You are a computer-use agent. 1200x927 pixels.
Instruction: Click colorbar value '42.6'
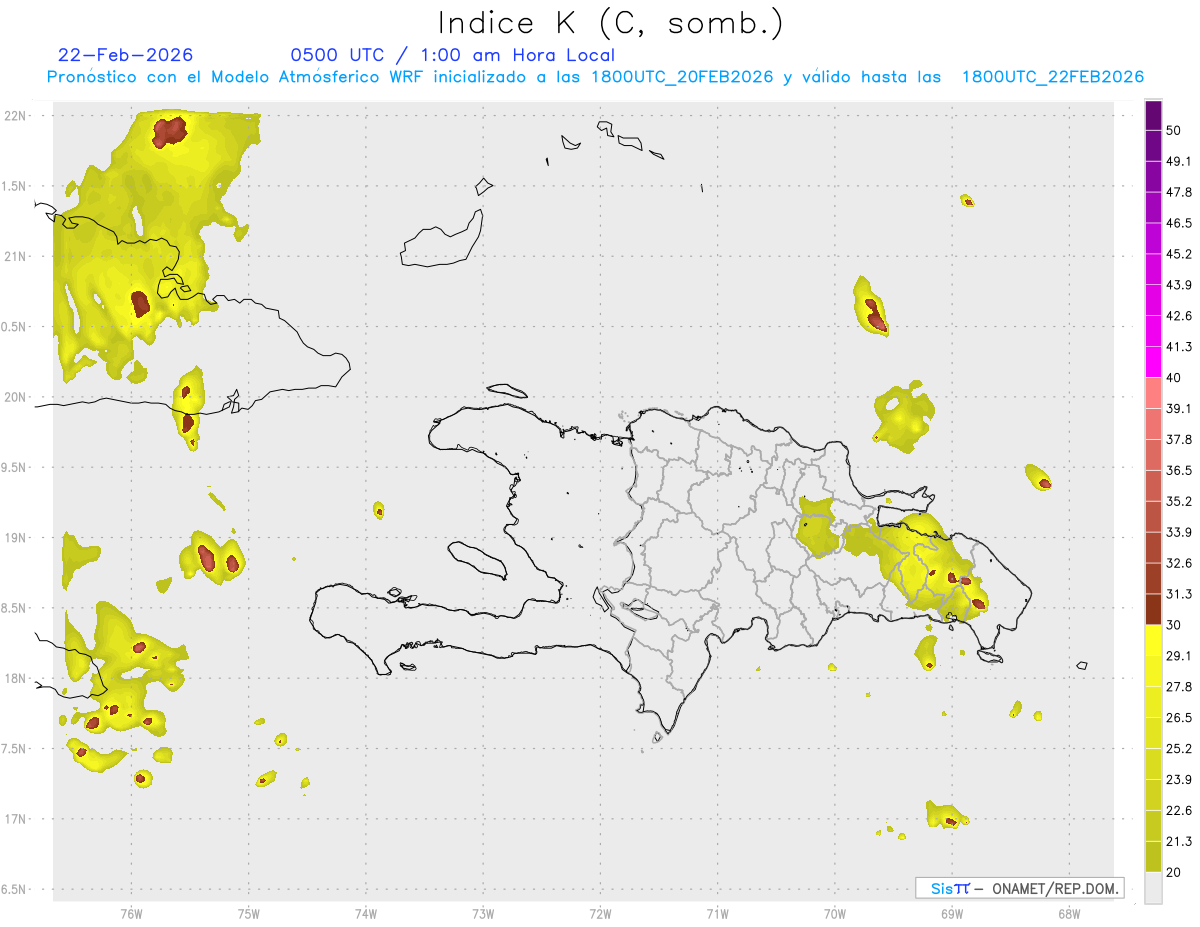pyautogui.click(x=1179, y=316)
